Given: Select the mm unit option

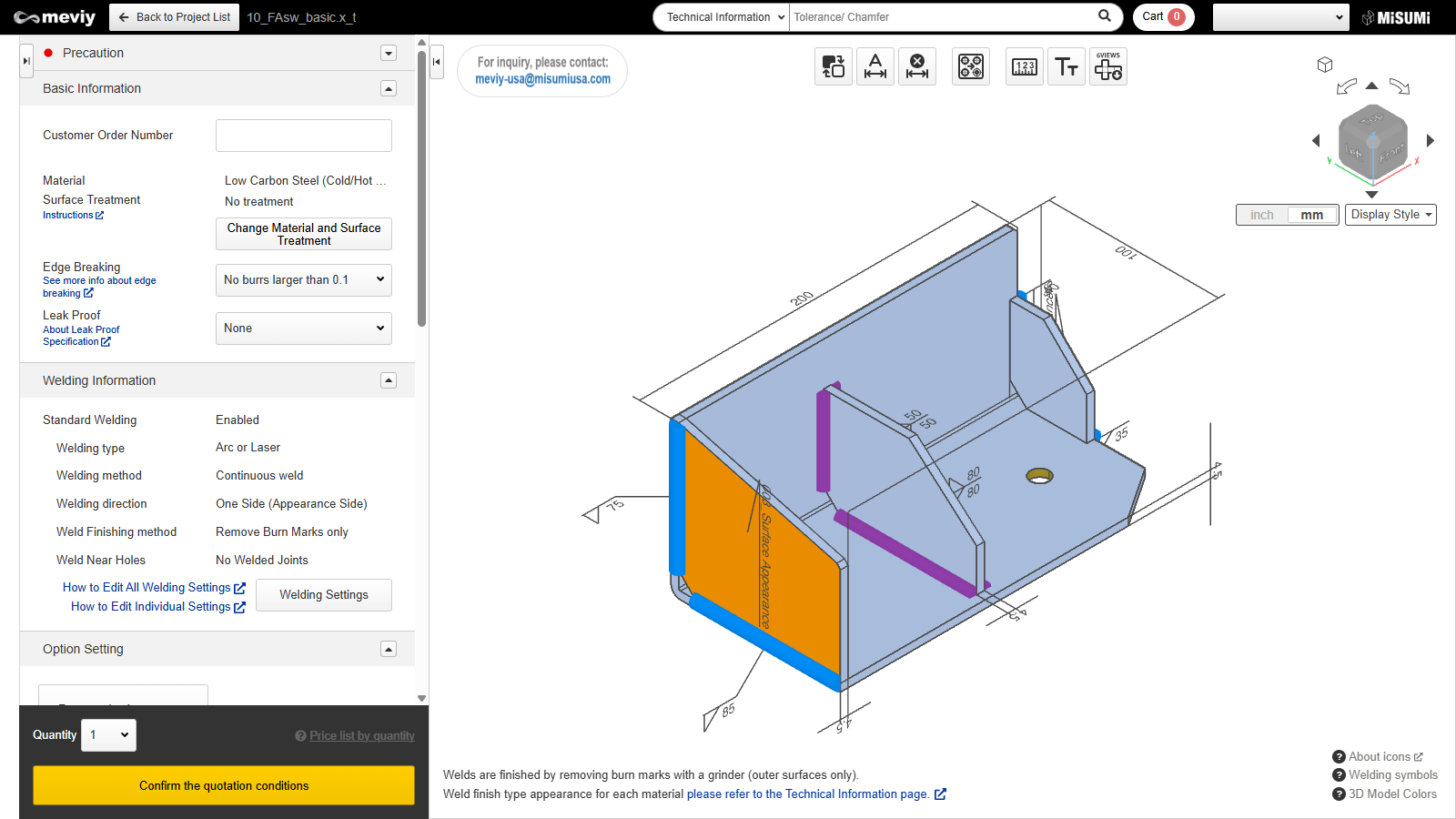Looking at the screenshot, I should point(1311,215).
